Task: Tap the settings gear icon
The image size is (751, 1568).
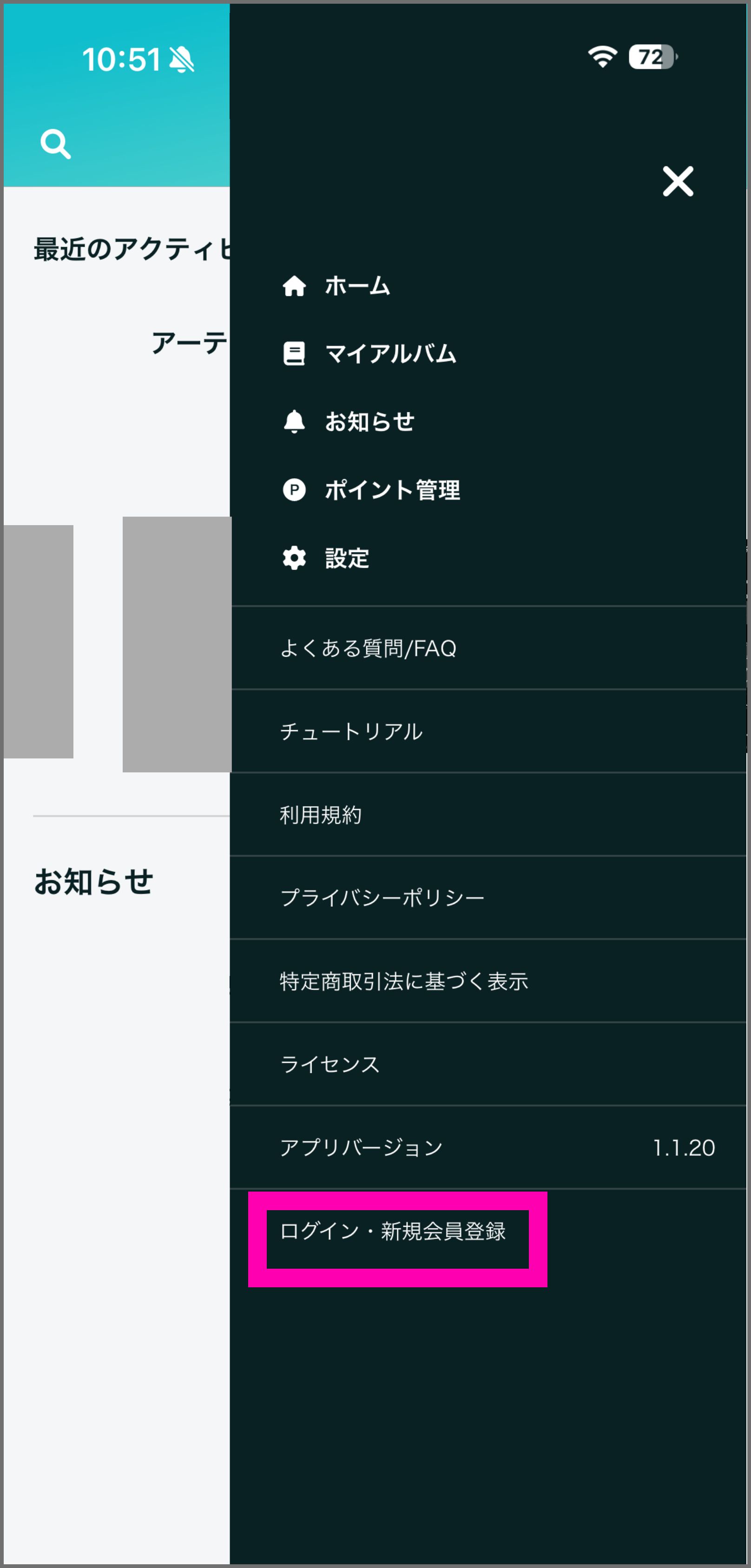Action: 294,558
